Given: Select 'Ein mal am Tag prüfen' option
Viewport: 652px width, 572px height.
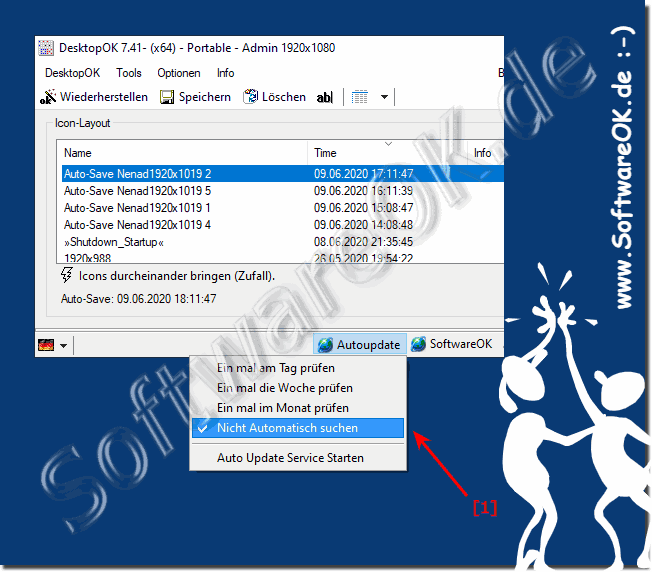Looking at the screenshot, I should 298,368.
